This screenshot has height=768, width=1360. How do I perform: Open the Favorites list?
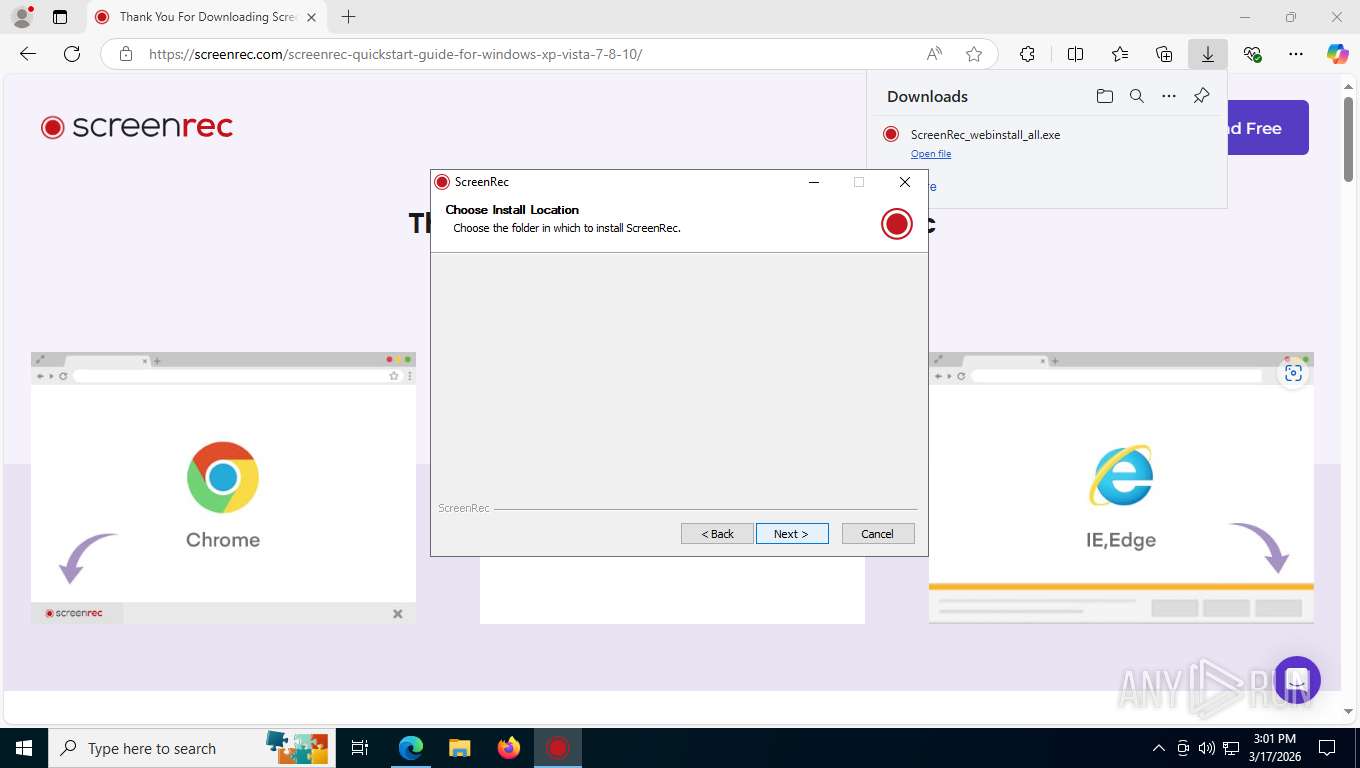click(x=1120, y=54)
